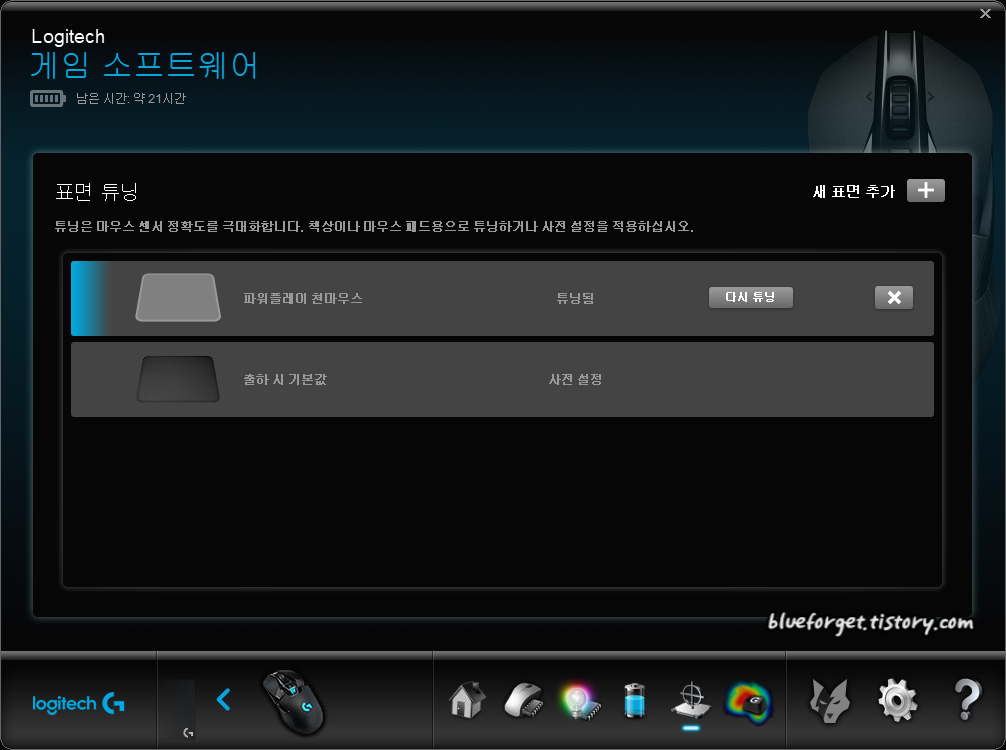Screen dimensions: 1006x750
Task: Open the help question mark icon
Action: coord(967,700)
